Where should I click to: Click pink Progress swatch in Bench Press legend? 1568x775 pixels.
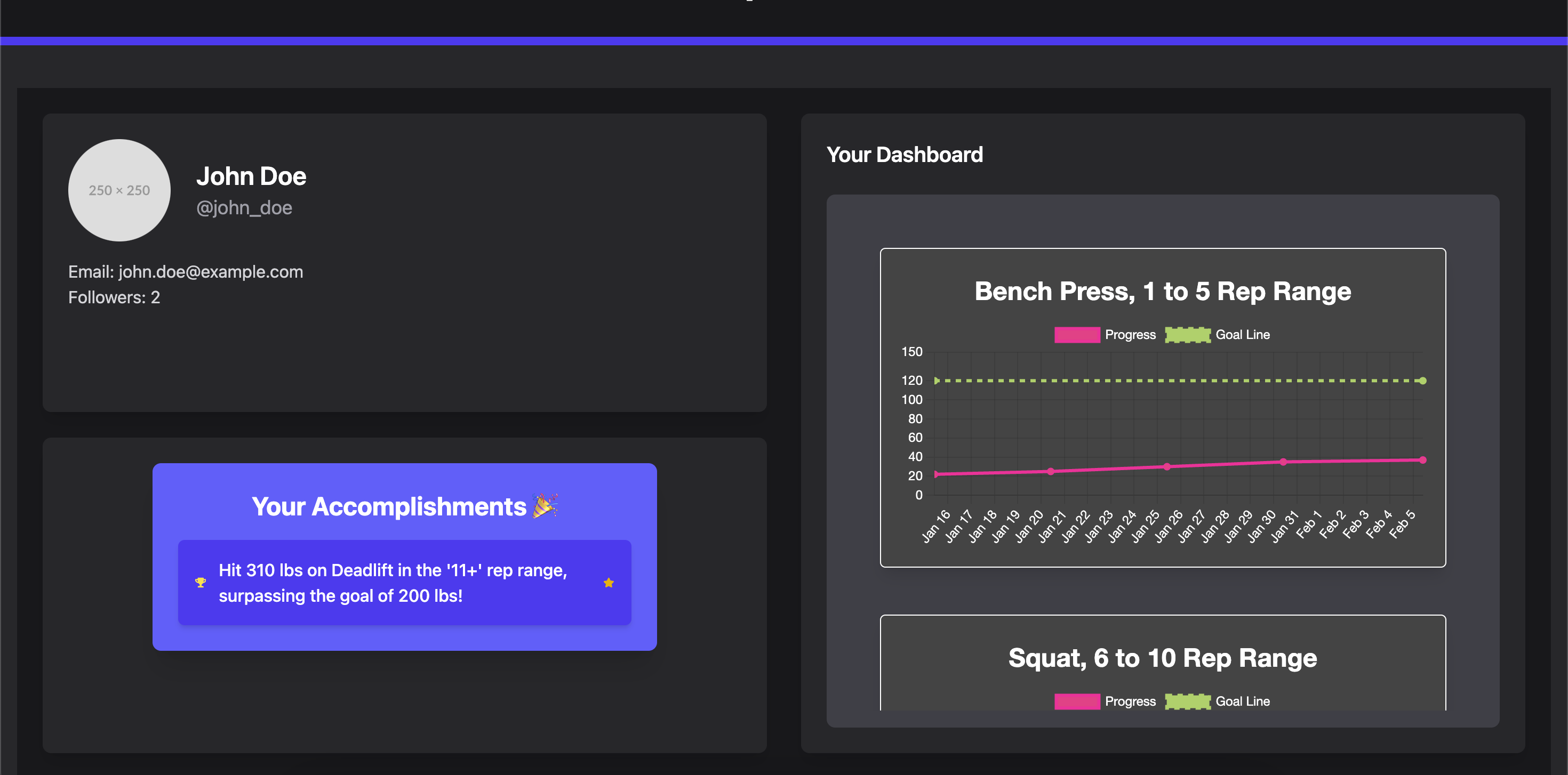point(1077,335)
